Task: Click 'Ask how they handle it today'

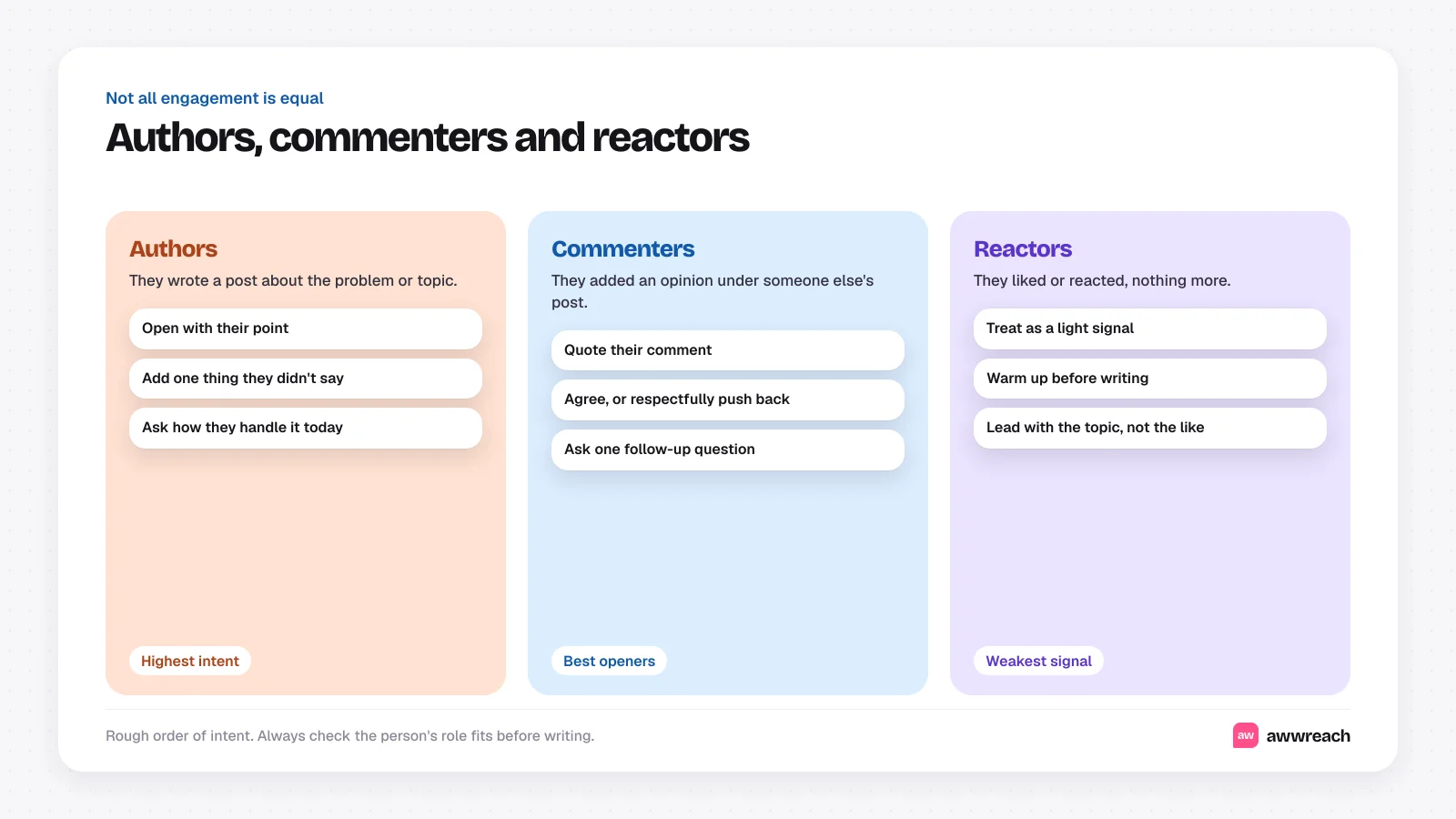Action: click(306, 428)
